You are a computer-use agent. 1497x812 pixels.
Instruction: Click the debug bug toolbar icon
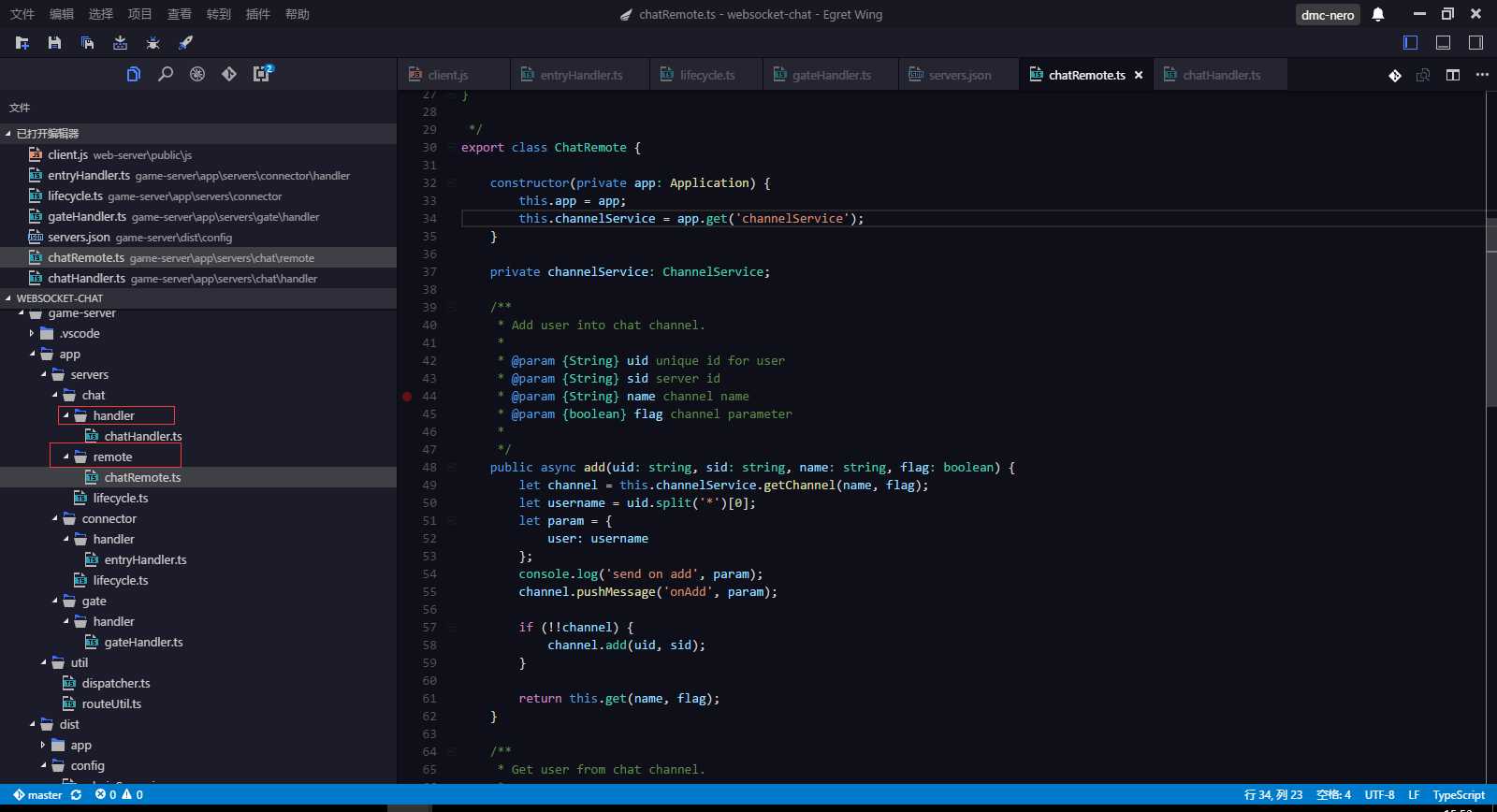[153, 43]
